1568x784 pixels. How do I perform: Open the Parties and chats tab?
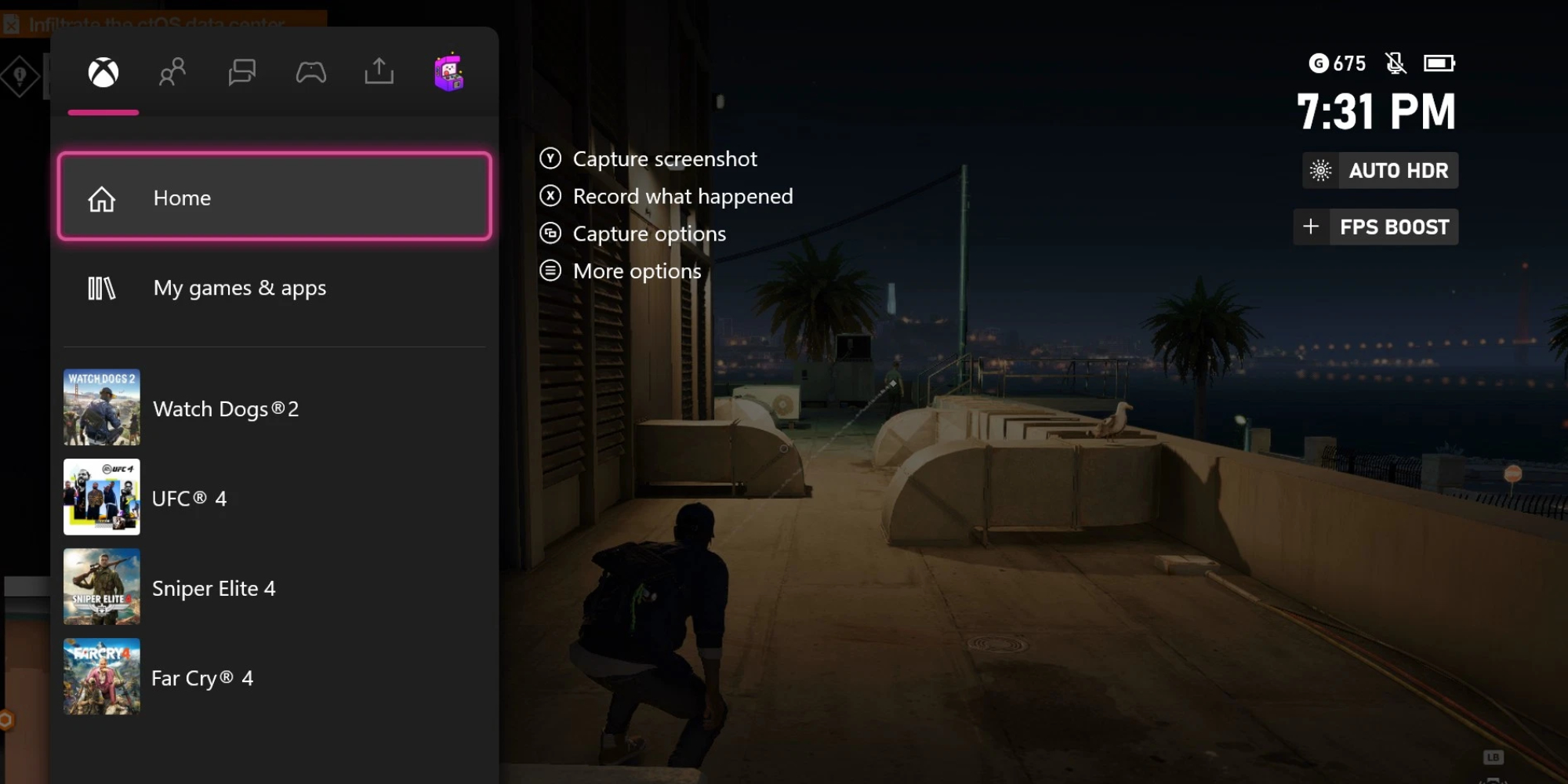tap(241, 72)
